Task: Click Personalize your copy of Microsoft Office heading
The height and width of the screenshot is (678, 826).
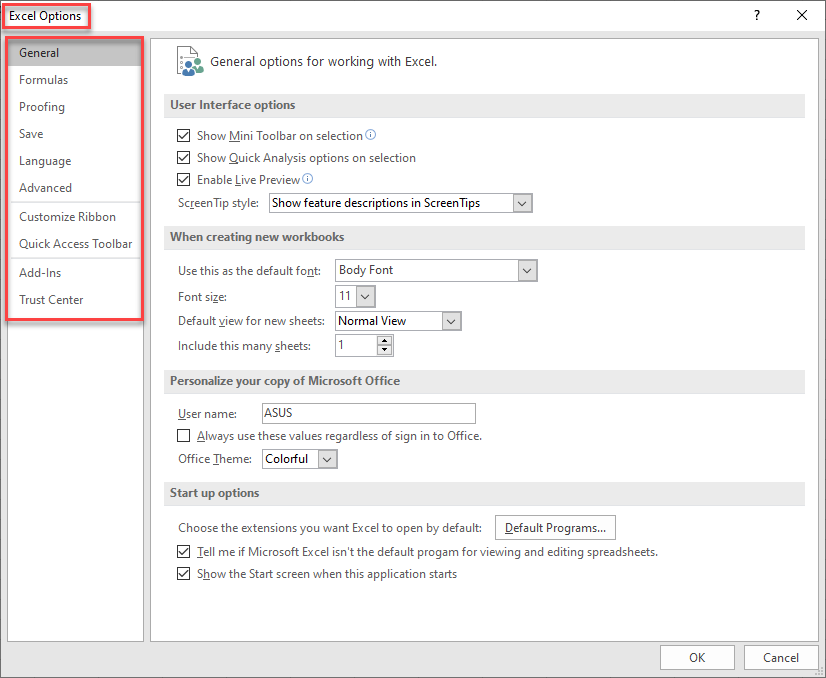Action: [285, 381]
